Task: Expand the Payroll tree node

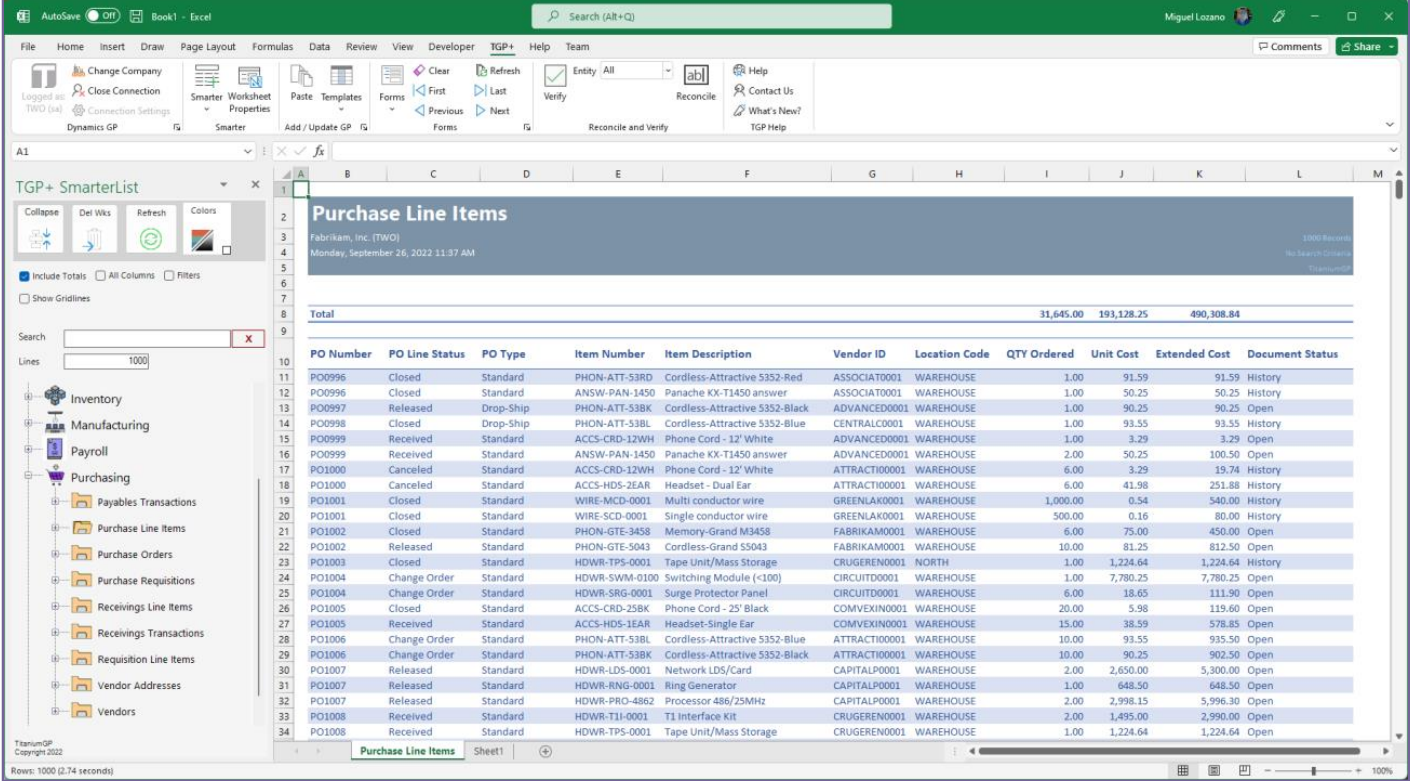Action: tap(28, 451)
